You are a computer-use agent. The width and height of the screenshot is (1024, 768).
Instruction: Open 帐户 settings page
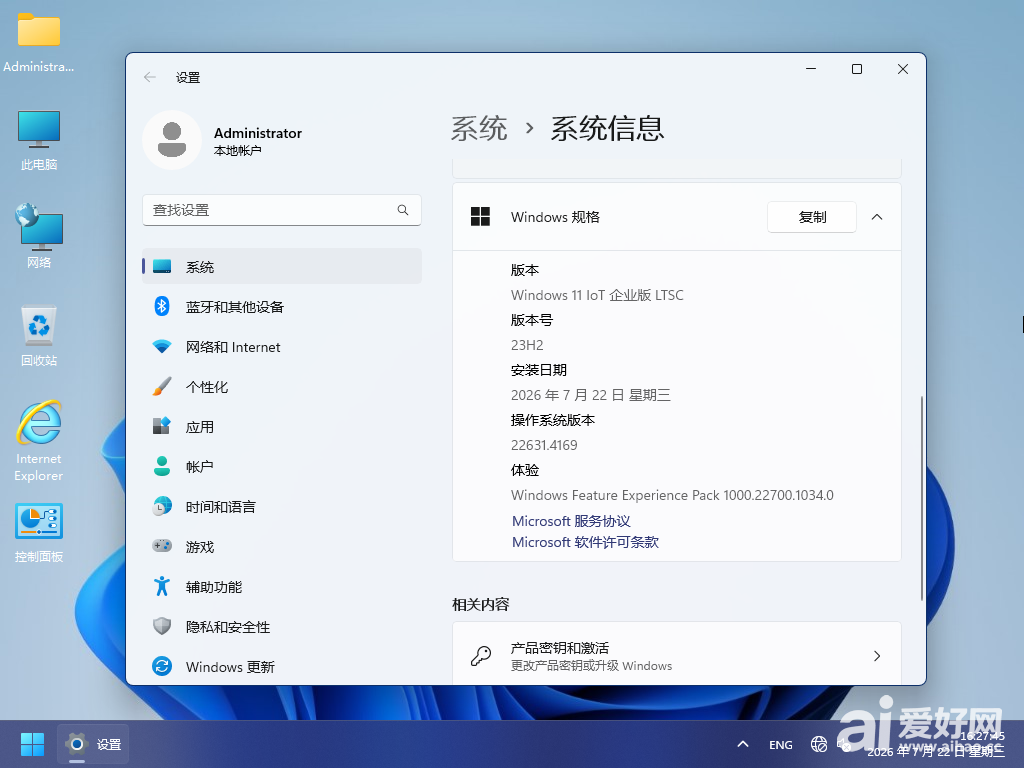(x=281, y=466)
